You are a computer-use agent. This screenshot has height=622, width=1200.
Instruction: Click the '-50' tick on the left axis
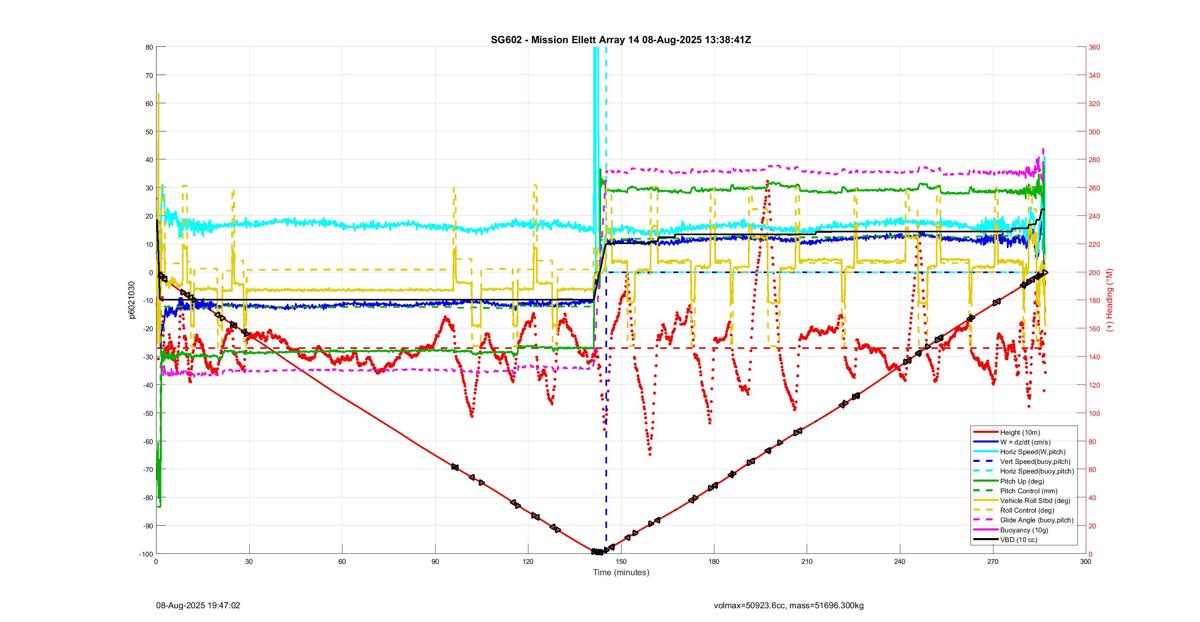tap(147, 413)
